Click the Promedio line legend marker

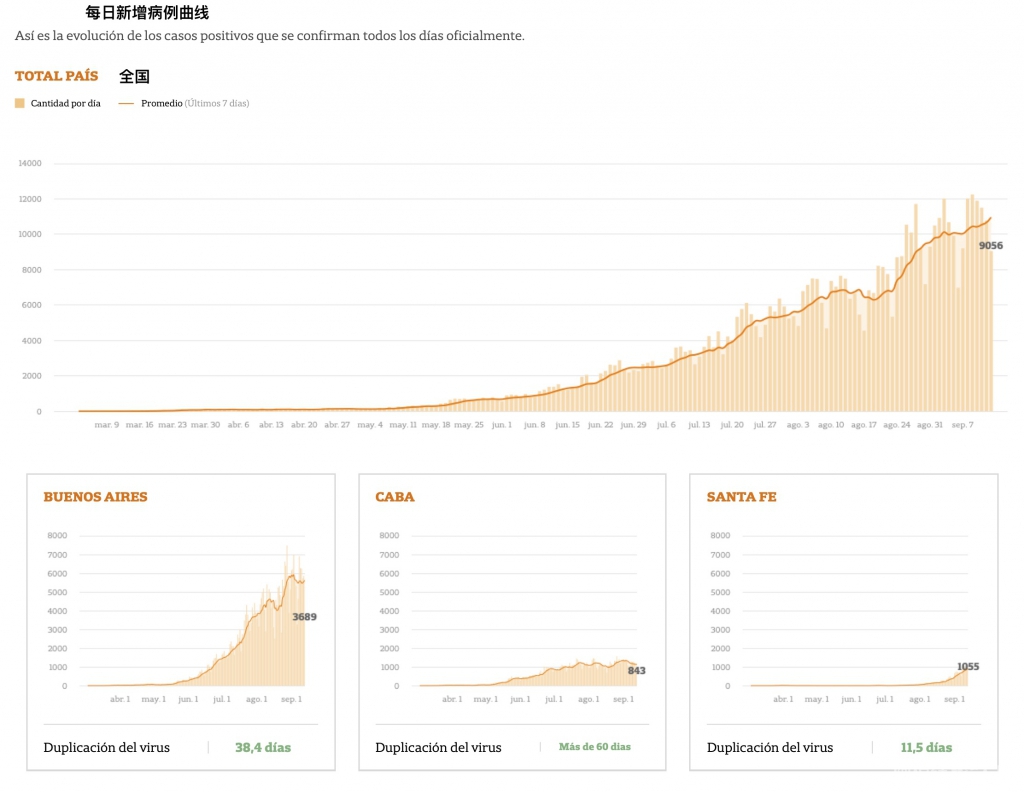click(126, 103)
